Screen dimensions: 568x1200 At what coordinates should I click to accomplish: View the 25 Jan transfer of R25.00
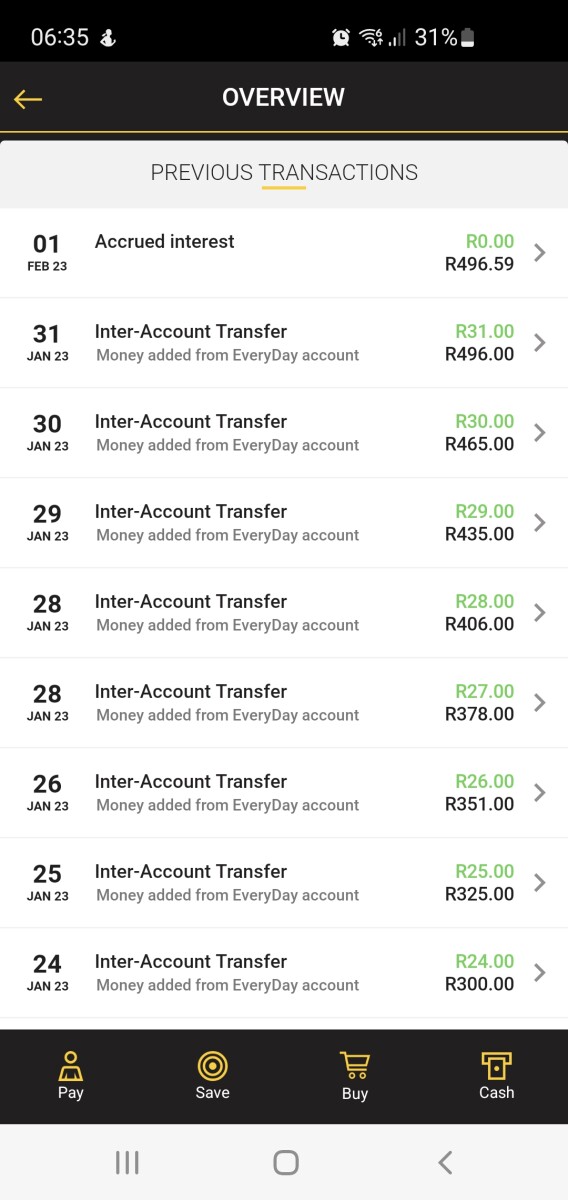pyautogui.click(x=284, y=883)
